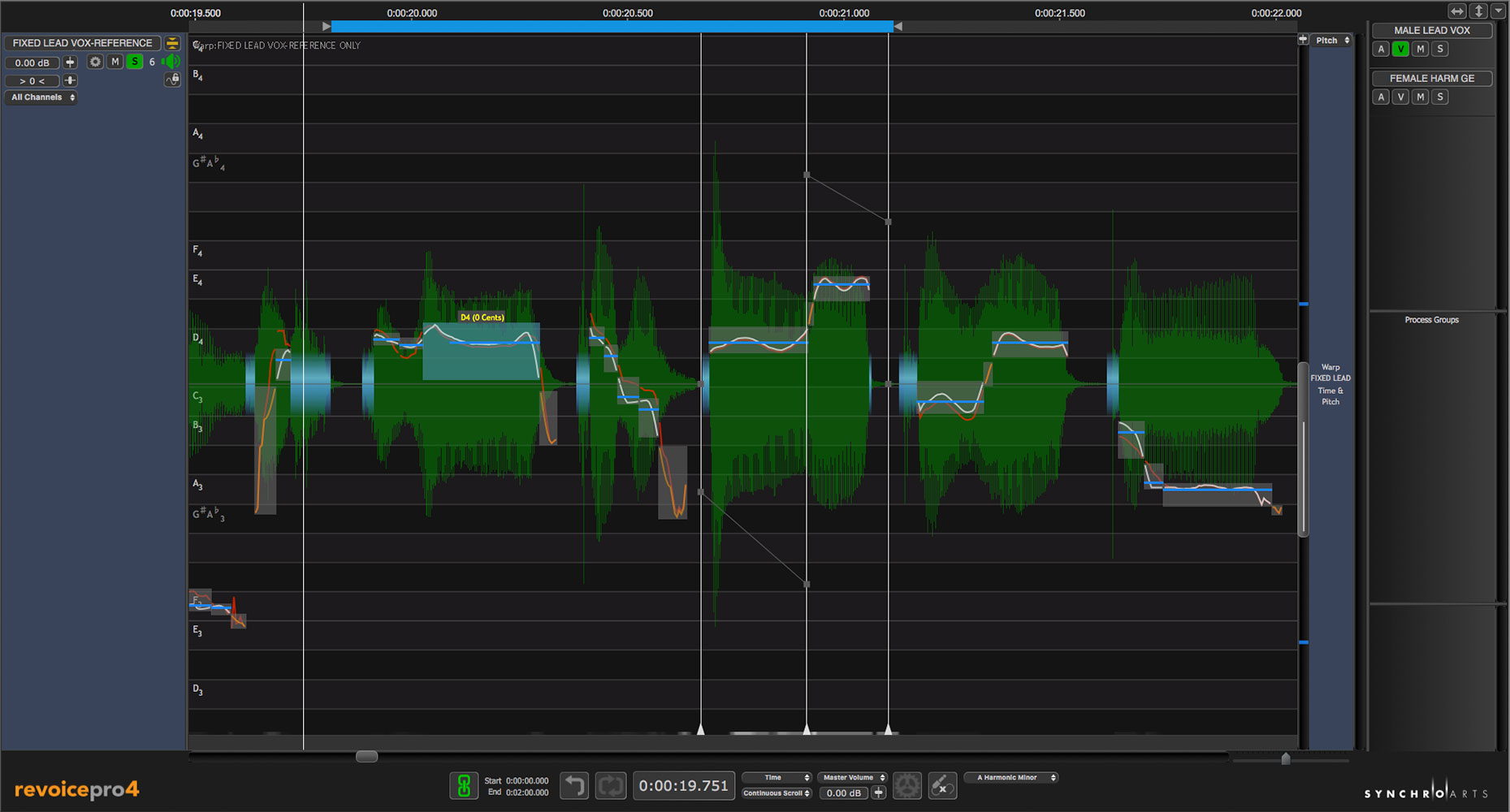Mute the FIXED LEAD VOX-REFERENCE track
Image resolution: width=1510 pixels, height=812 pixels.
[115, 62]
